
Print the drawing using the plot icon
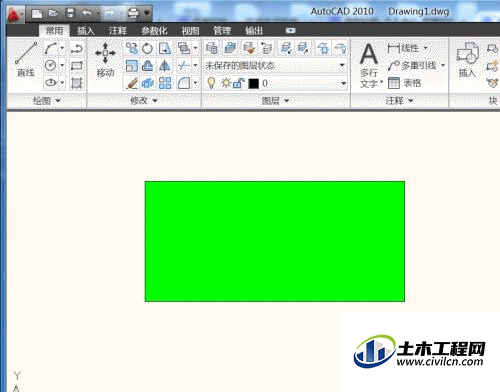click(134, 13)
